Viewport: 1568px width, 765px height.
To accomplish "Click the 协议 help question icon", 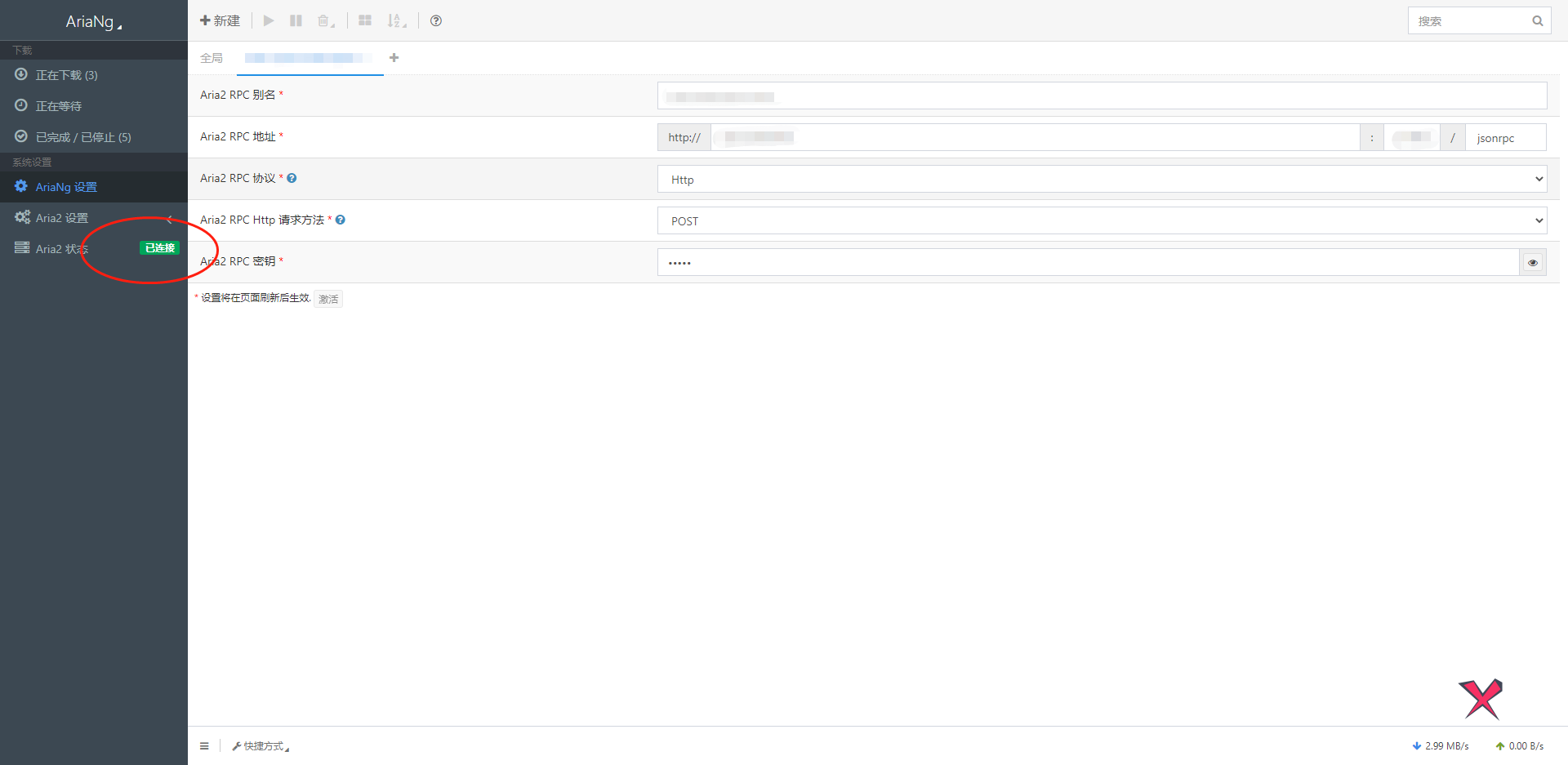I will (x=292, y=178).
